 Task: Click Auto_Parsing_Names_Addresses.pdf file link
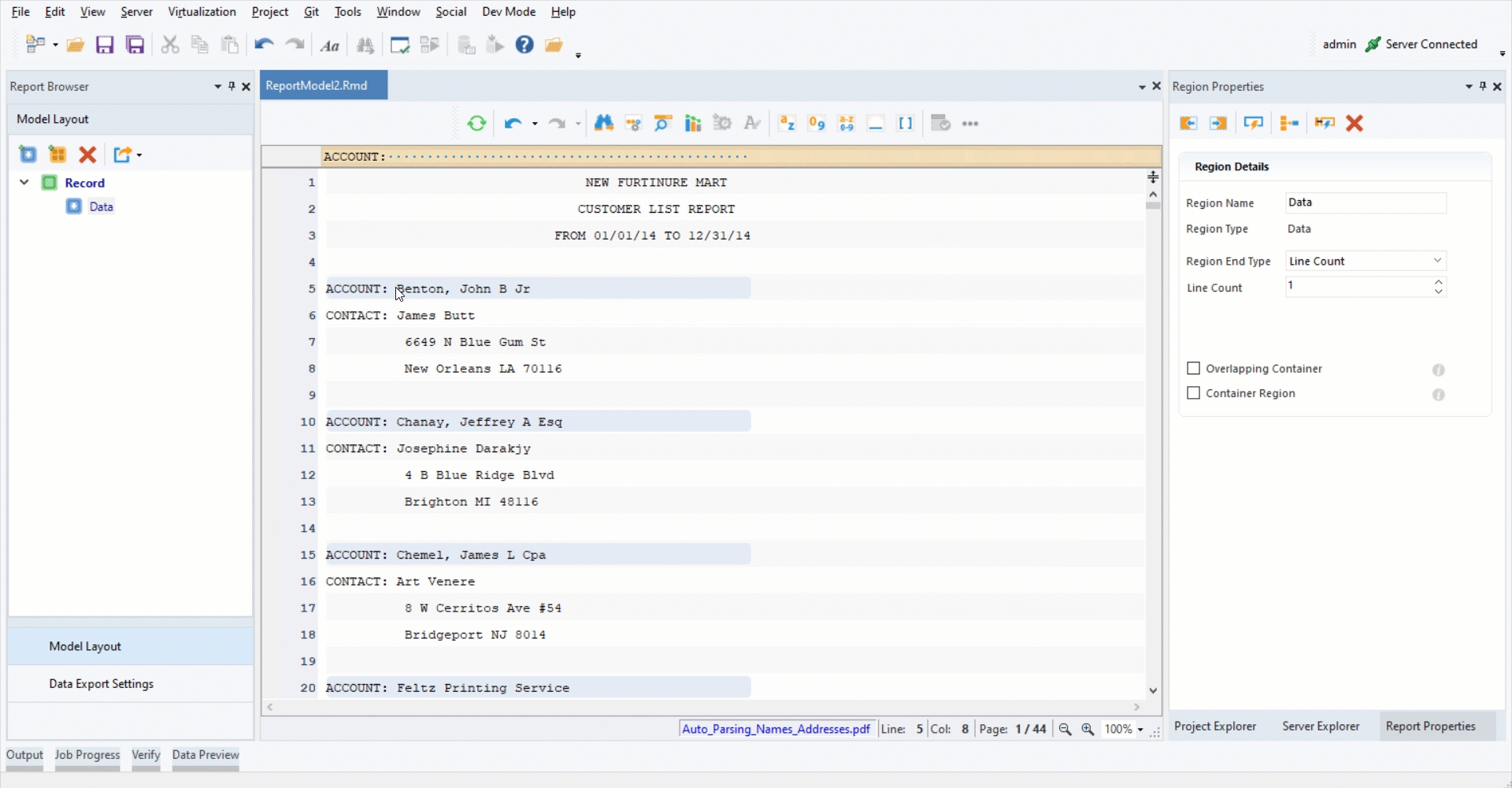(x=776, y=729)
